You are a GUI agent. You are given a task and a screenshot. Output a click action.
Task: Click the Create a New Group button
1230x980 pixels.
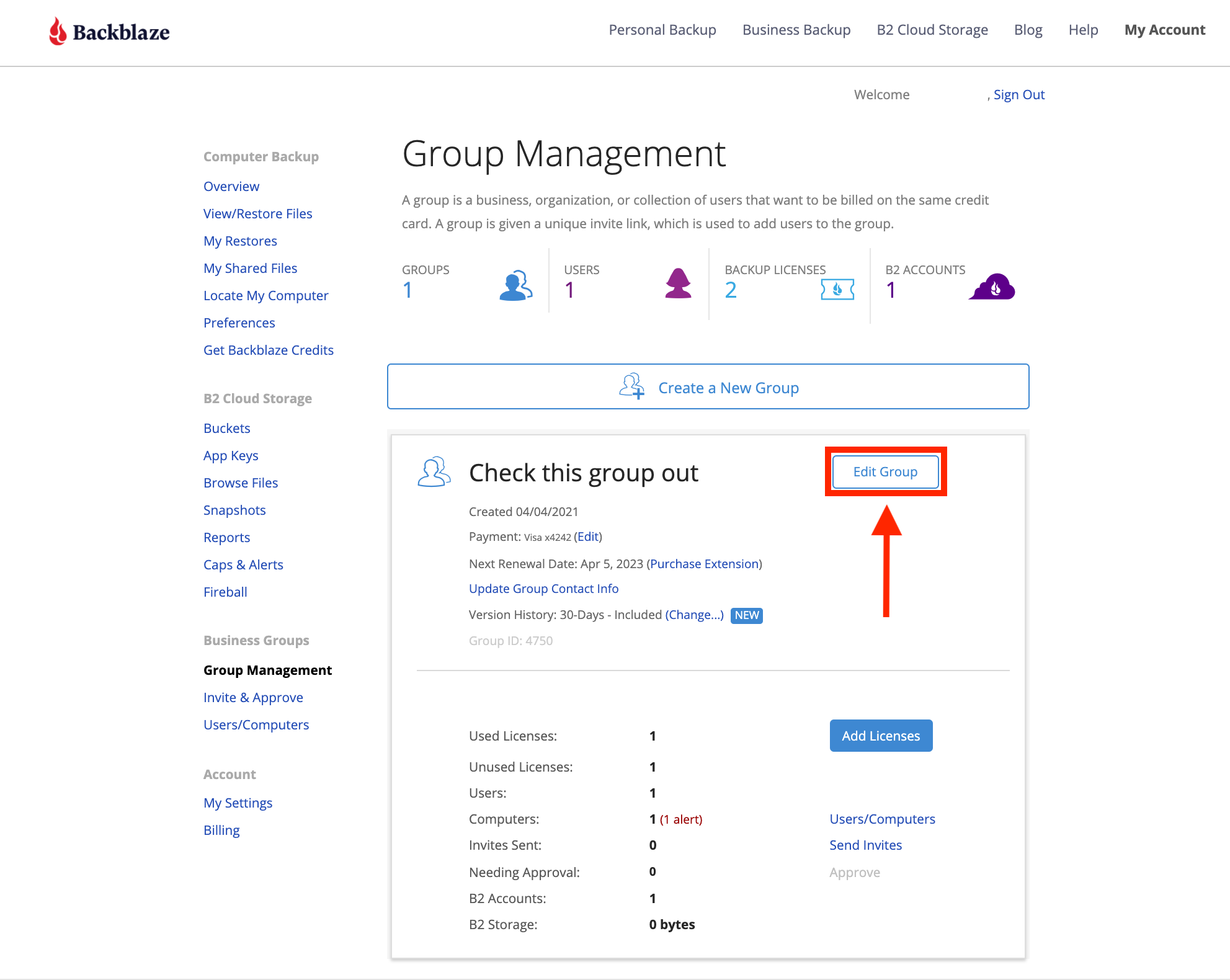pyautogui.click(x=708, y=386)
